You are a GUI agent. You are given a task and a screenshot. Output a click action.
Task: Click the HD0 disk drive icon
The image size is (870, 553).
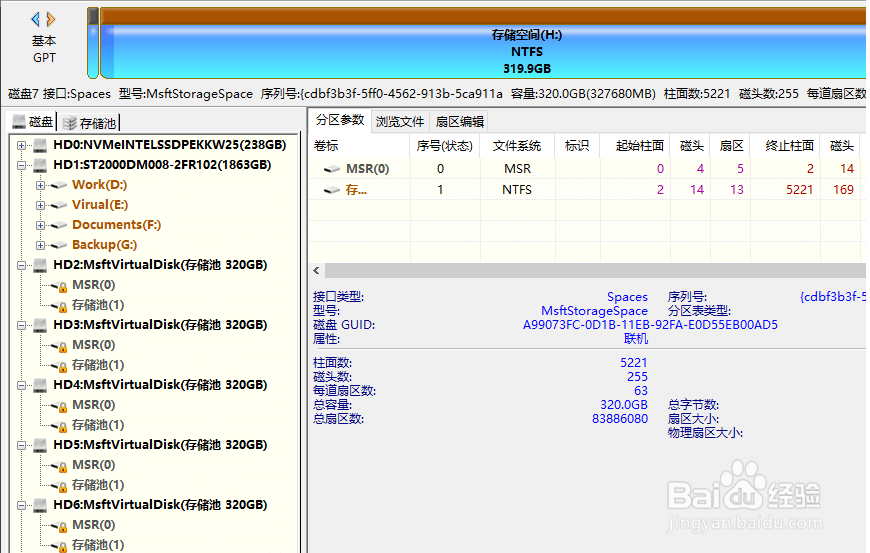40,145
